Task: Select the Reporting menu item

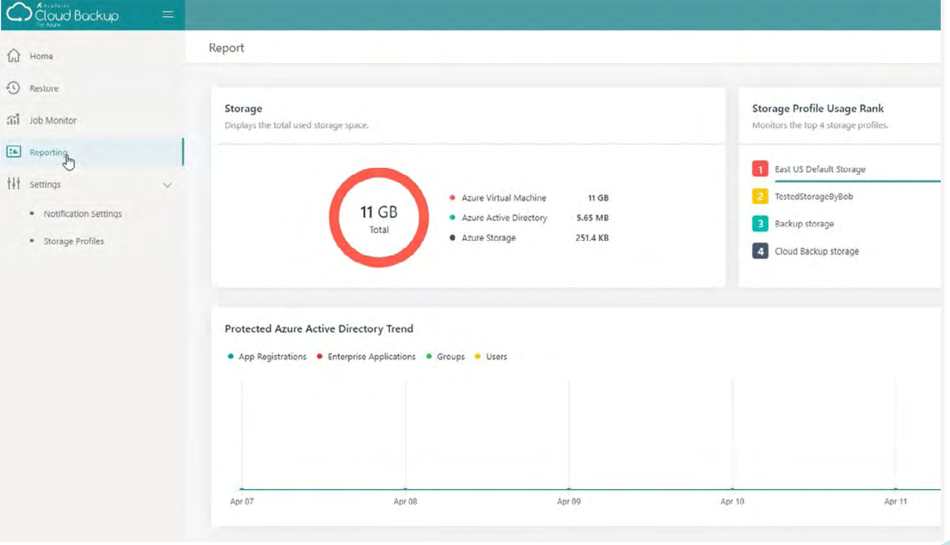Action: coord(92,152)
